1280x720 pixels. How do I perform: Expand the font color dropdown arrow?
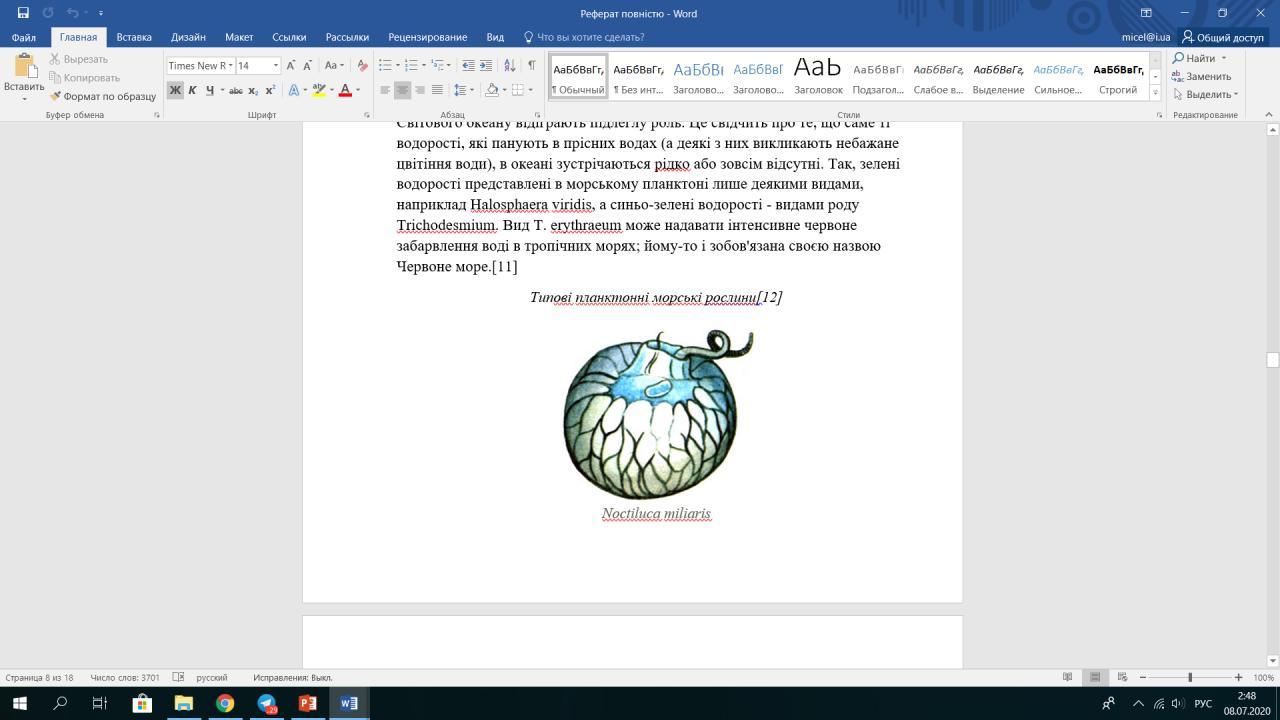(358, 90)
